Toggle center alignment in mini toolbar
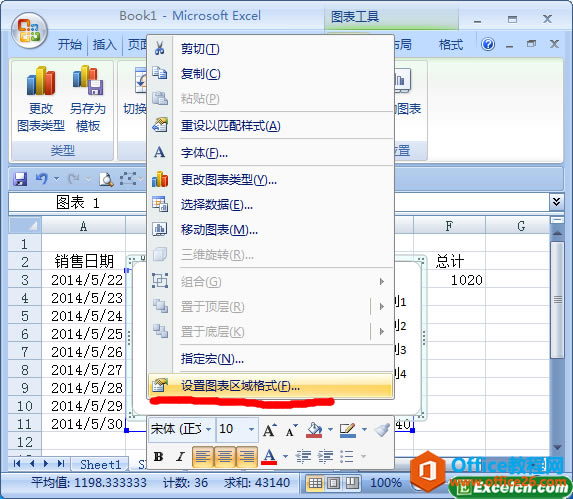 [x=225, y=456]
